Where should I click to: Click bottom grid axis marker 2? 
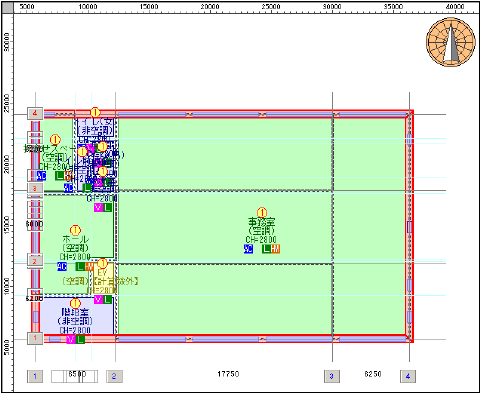(x=114, y=376)
